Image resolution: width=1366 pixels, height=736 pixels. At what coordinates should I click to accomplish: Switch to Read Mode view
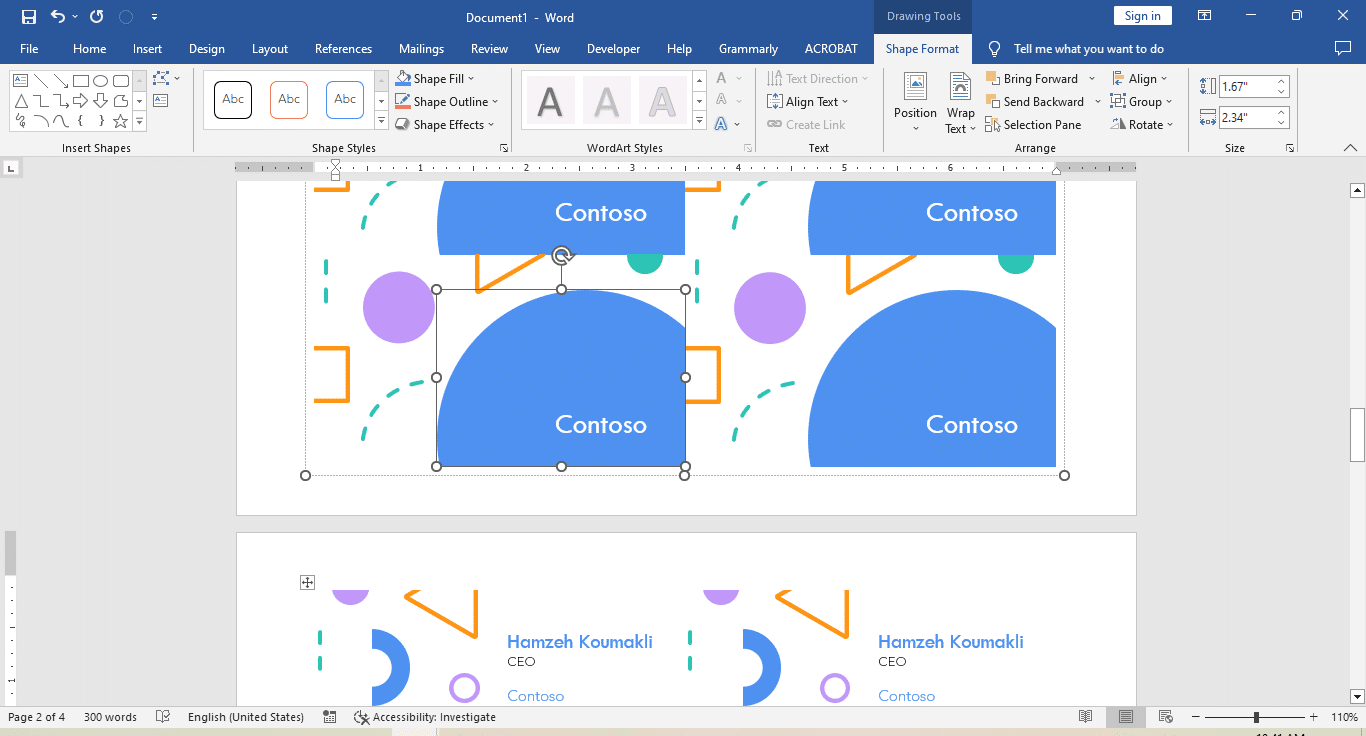pyautogui.click(x=1086, y=717)
